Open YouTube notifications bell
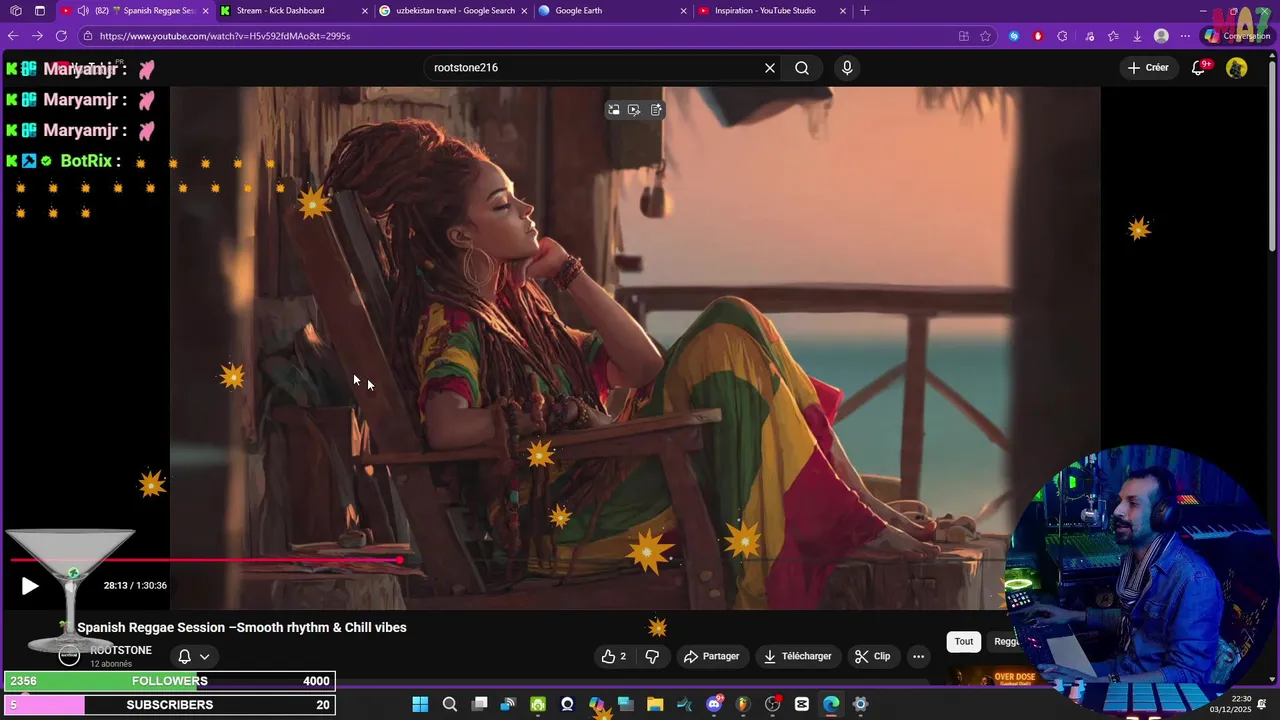 (x=1199, y=68)
